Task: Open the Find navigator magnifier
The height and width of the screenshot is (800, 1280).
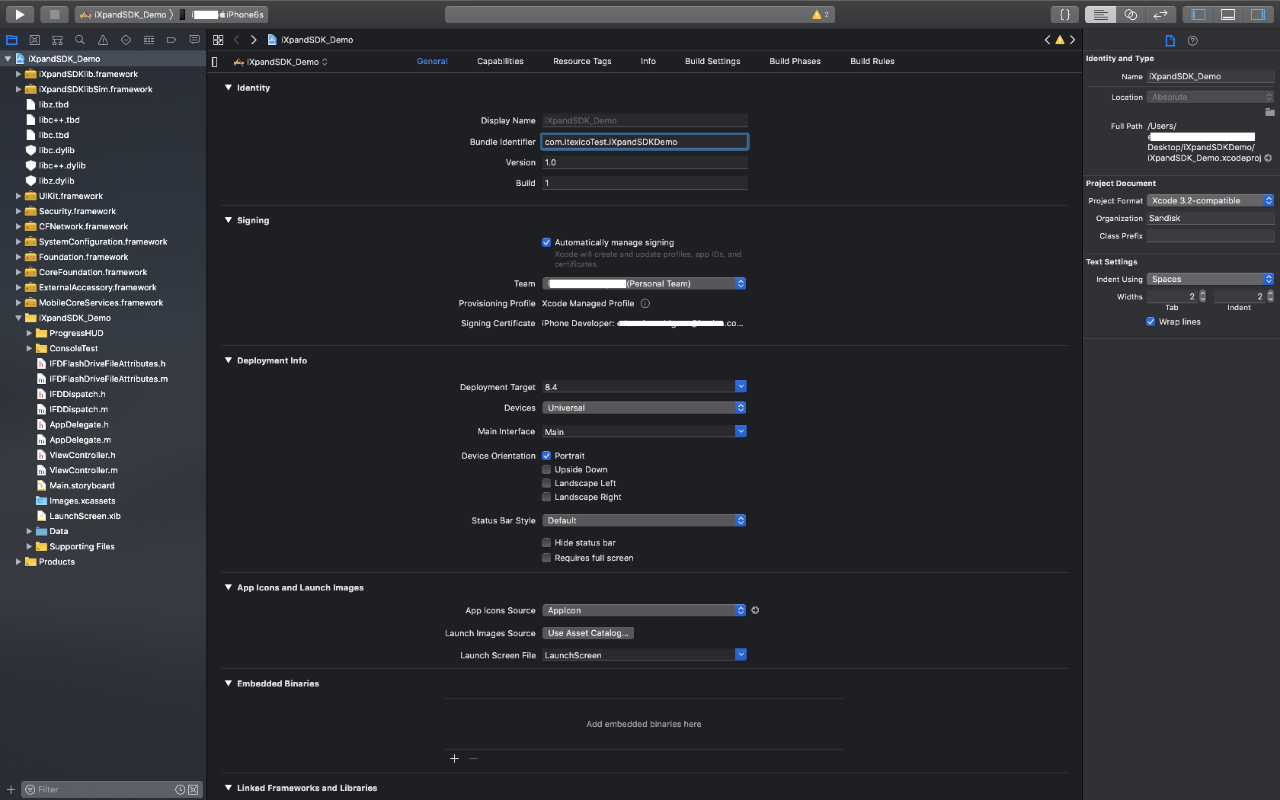Action: tap(80, 40)
